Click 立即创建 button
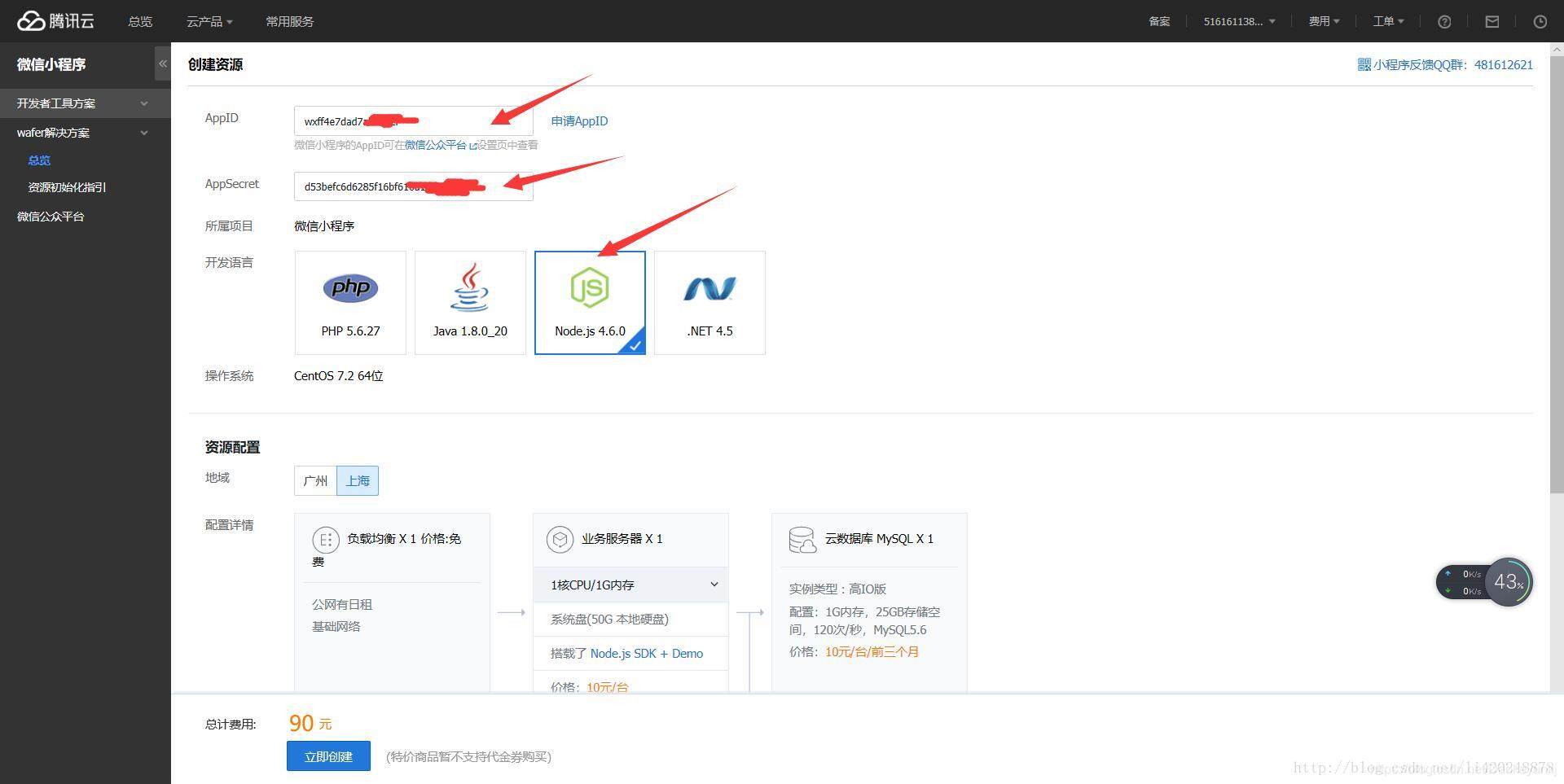The width and height of the screenshot is (1564, 784). (328, 756)
